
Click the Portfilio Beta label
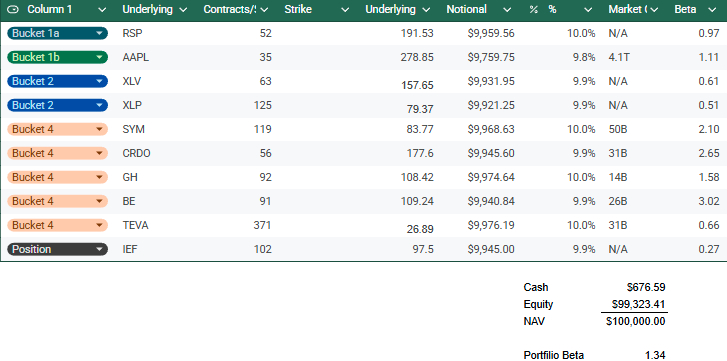554,355
